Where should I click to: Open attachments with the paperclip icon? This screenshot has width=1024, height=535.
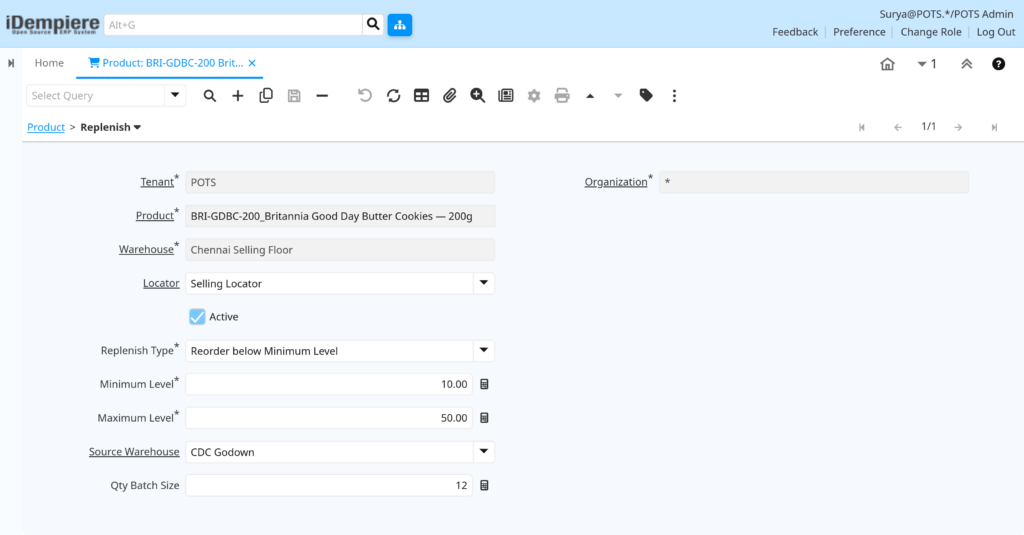click(x=449, y=95)
